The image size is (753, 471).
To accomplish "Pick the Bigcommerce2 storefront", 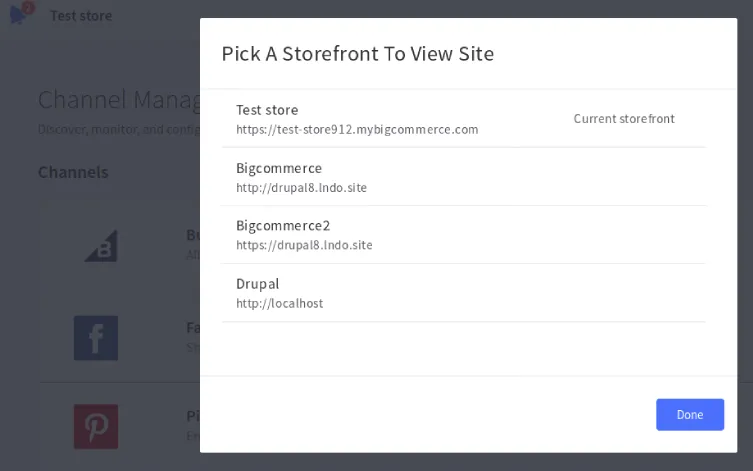I will coord(463,235).
